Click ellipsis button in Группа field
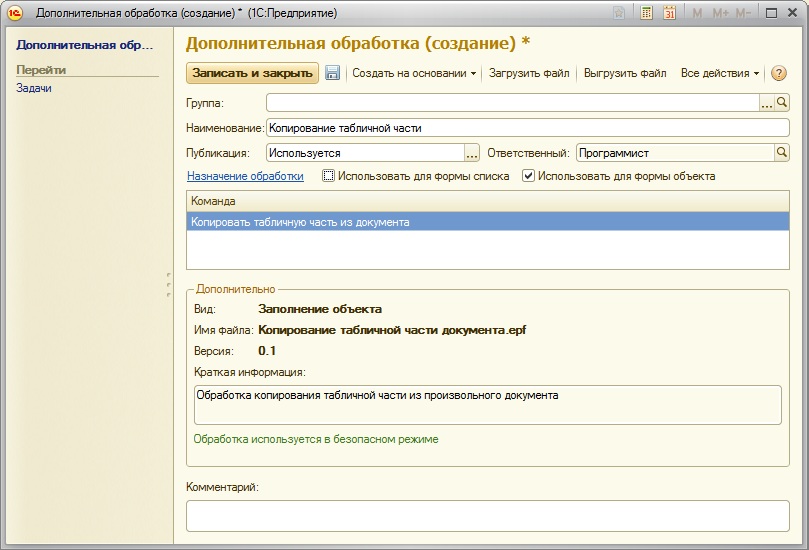This screenshot has width=809, height=550. 767,102
